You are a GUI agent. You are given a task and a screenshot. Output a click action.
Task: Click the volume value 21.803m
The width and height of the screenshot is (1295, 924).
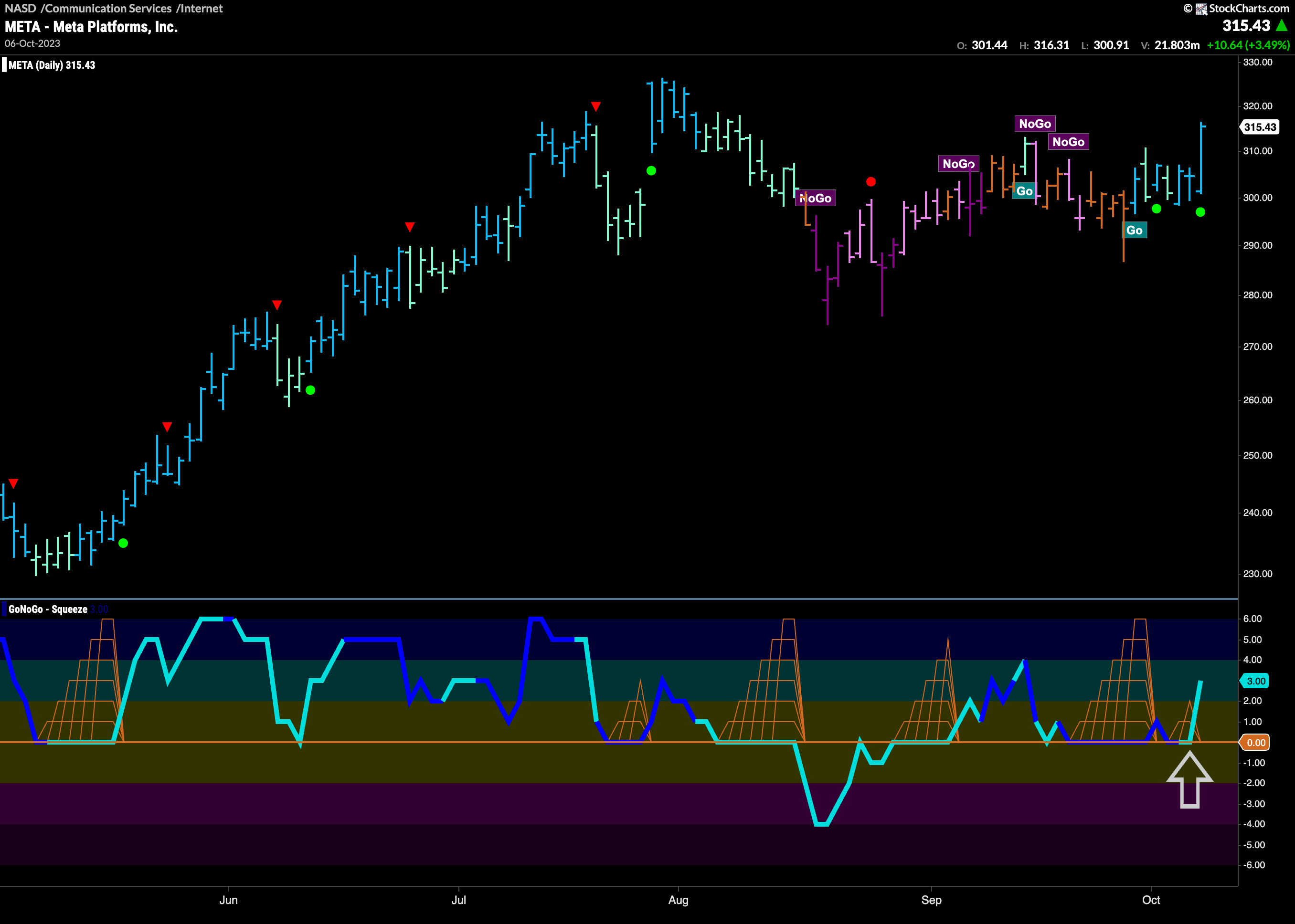point(1177,45)
